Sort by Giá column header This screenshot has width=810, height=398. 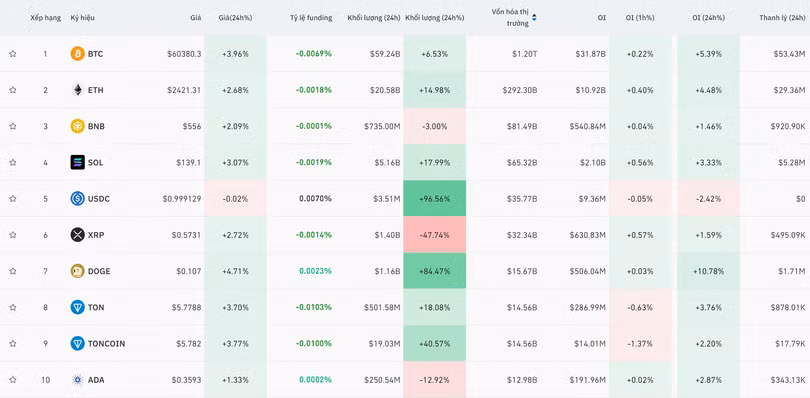195,18
